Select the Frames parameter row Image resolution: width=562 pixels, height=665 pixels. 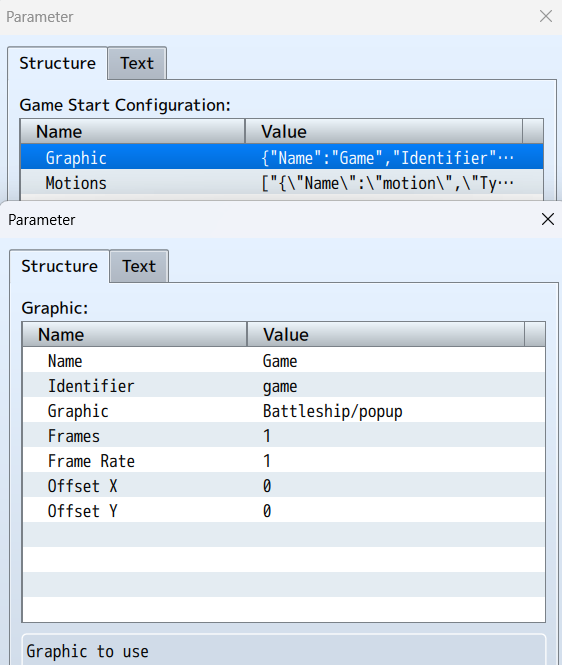[x=284, y=435]
